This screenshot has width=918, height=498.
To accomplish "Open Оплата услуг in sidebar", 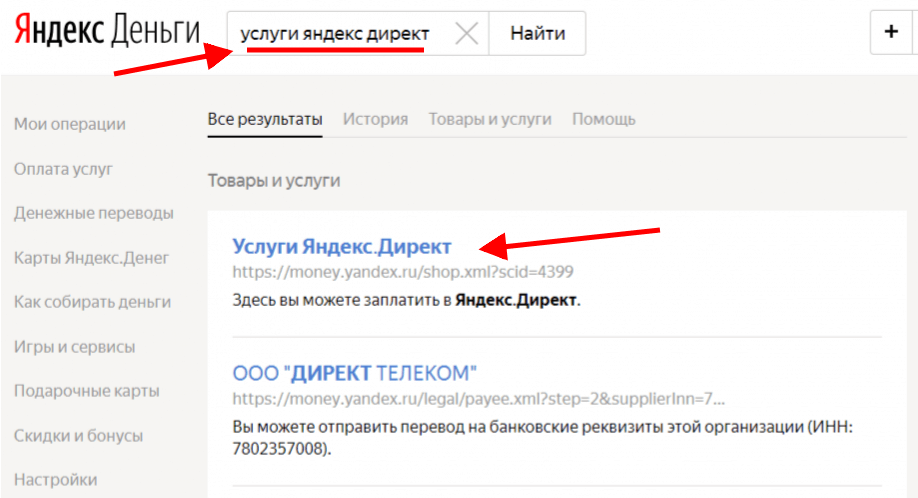I will 63,169.
